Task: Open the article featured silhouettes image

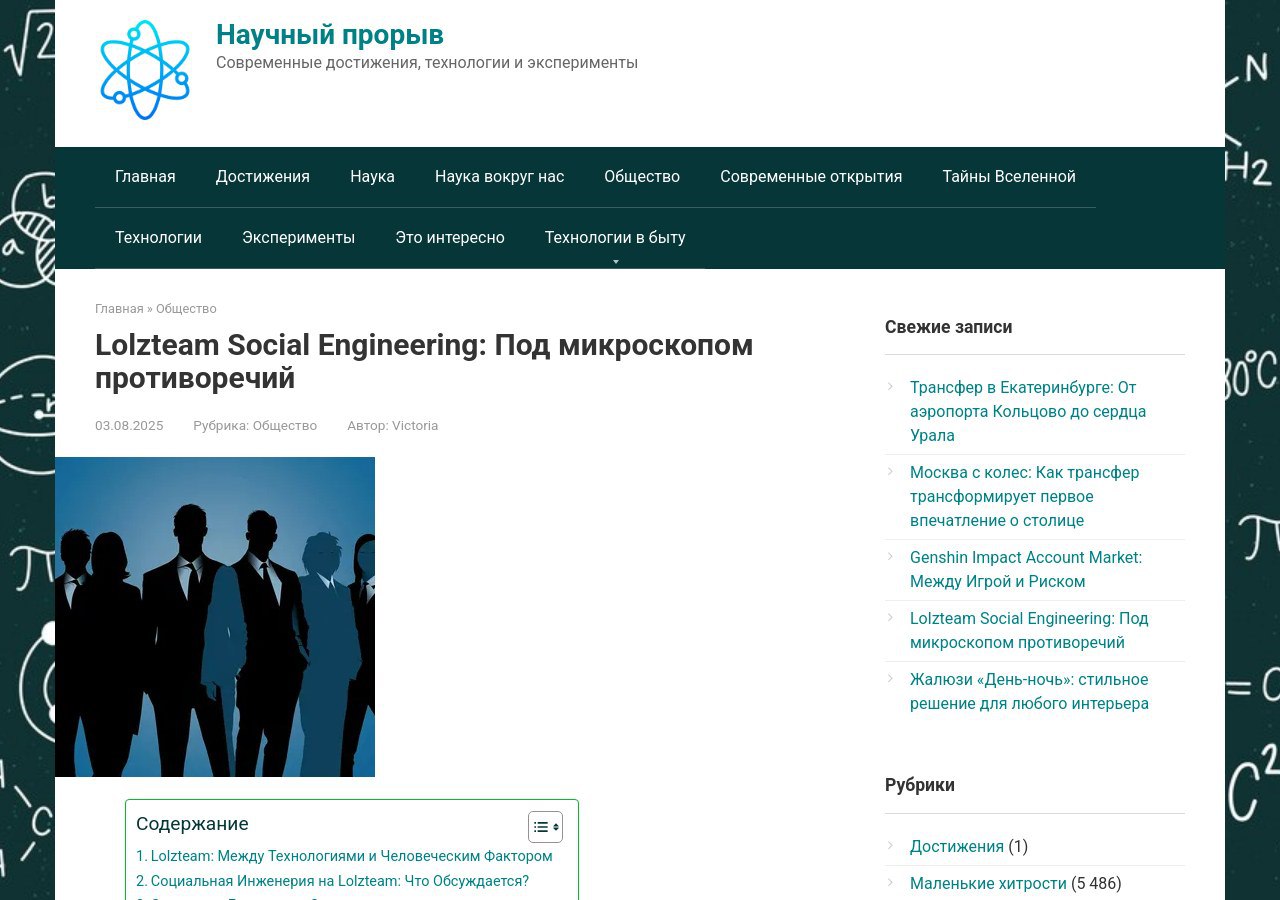Action: [x=215, y=617]
